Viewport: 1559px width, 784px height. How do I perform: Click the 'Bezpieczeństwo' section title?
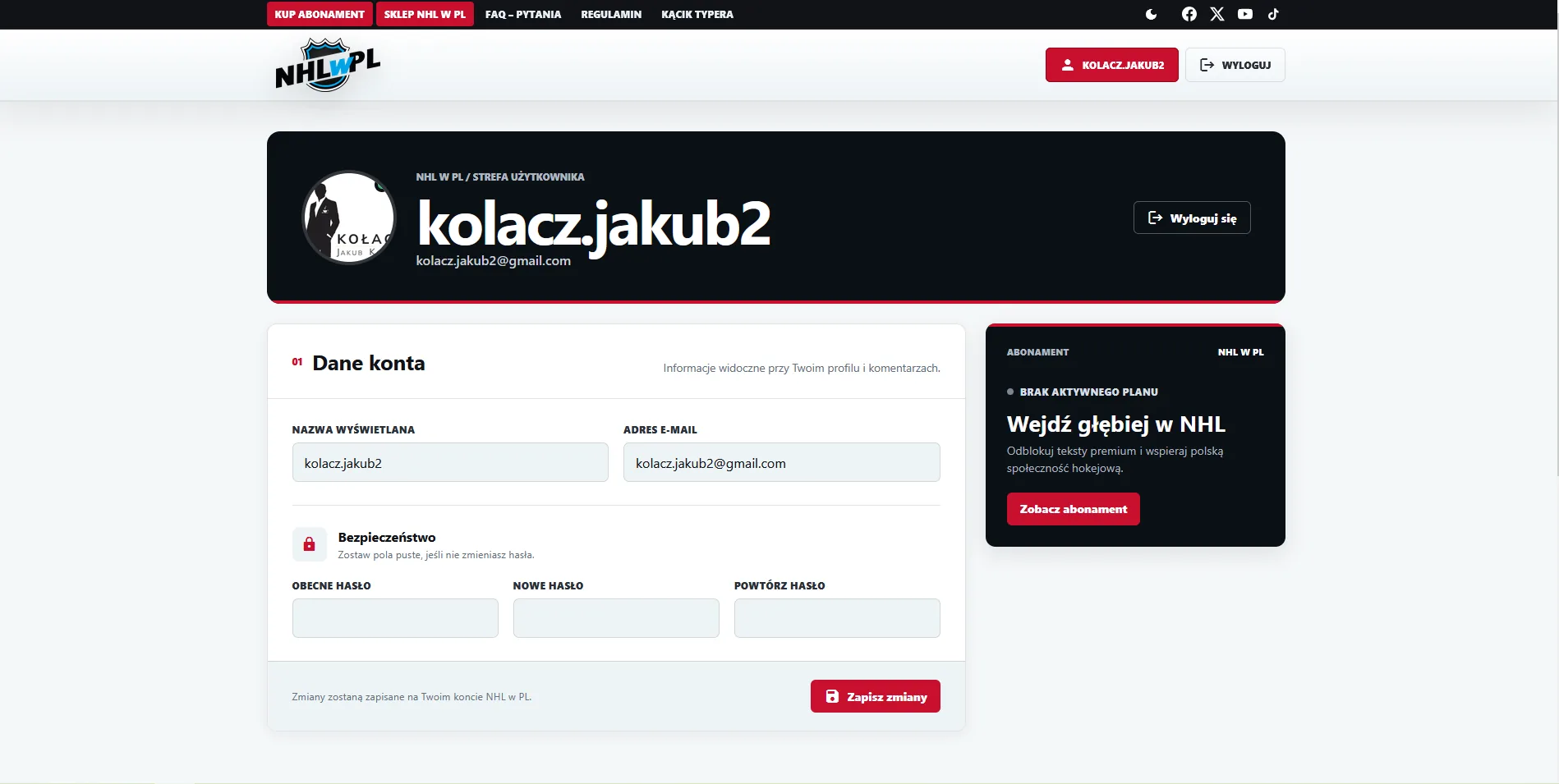pyautogui.click(x=387, y=537)
